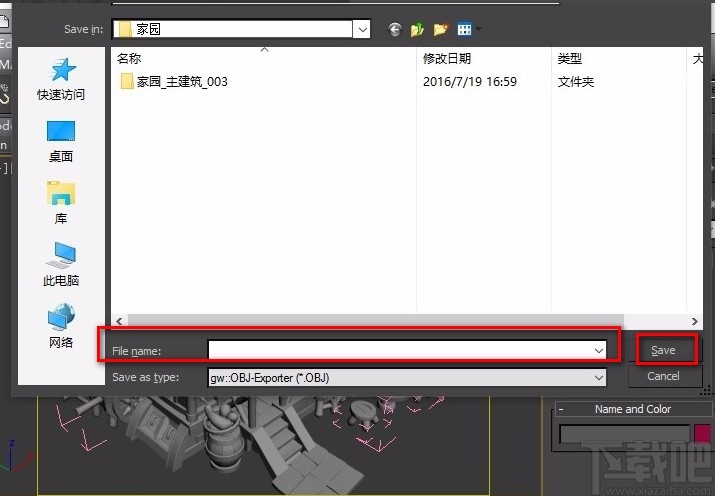Viewport: 715px width, 496px height.
Task: Expand the Save in folder dropdown
Action: pos(363,30)
